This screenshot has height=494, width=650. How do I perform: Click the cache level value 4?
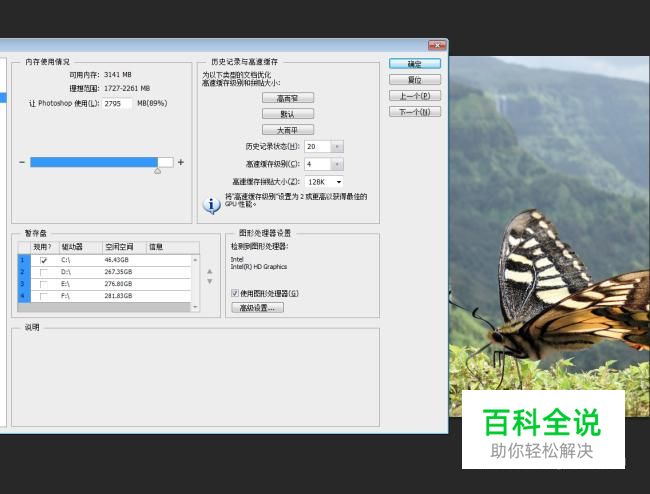point(318,164)
